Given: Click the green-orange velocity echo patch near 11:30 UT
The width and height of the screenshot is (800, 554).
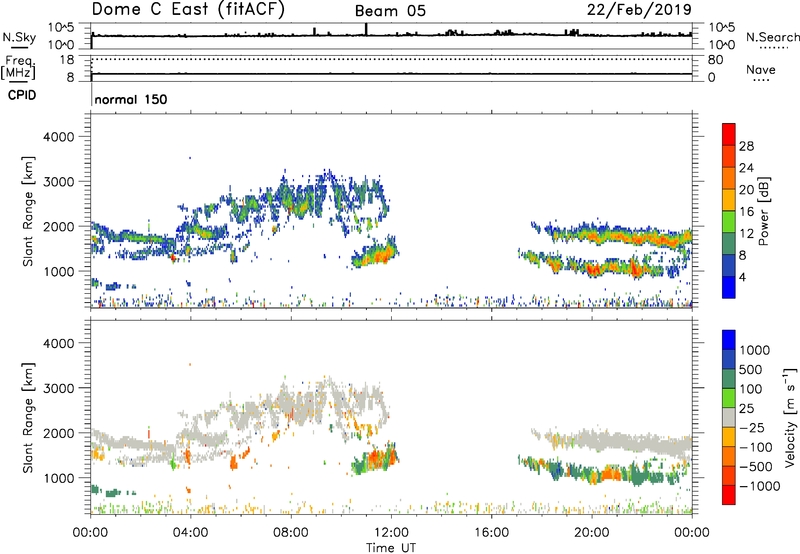Looking at the screenshot, I should [375, 459].
